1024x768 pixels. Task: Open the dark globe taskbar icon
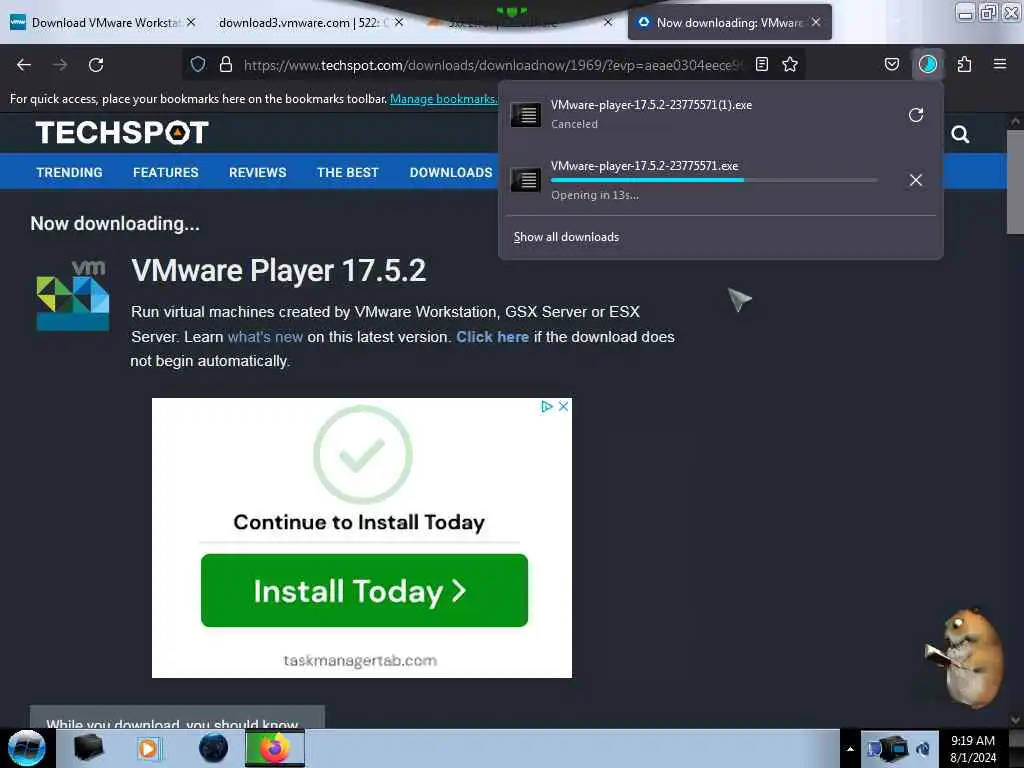point(213,748)
